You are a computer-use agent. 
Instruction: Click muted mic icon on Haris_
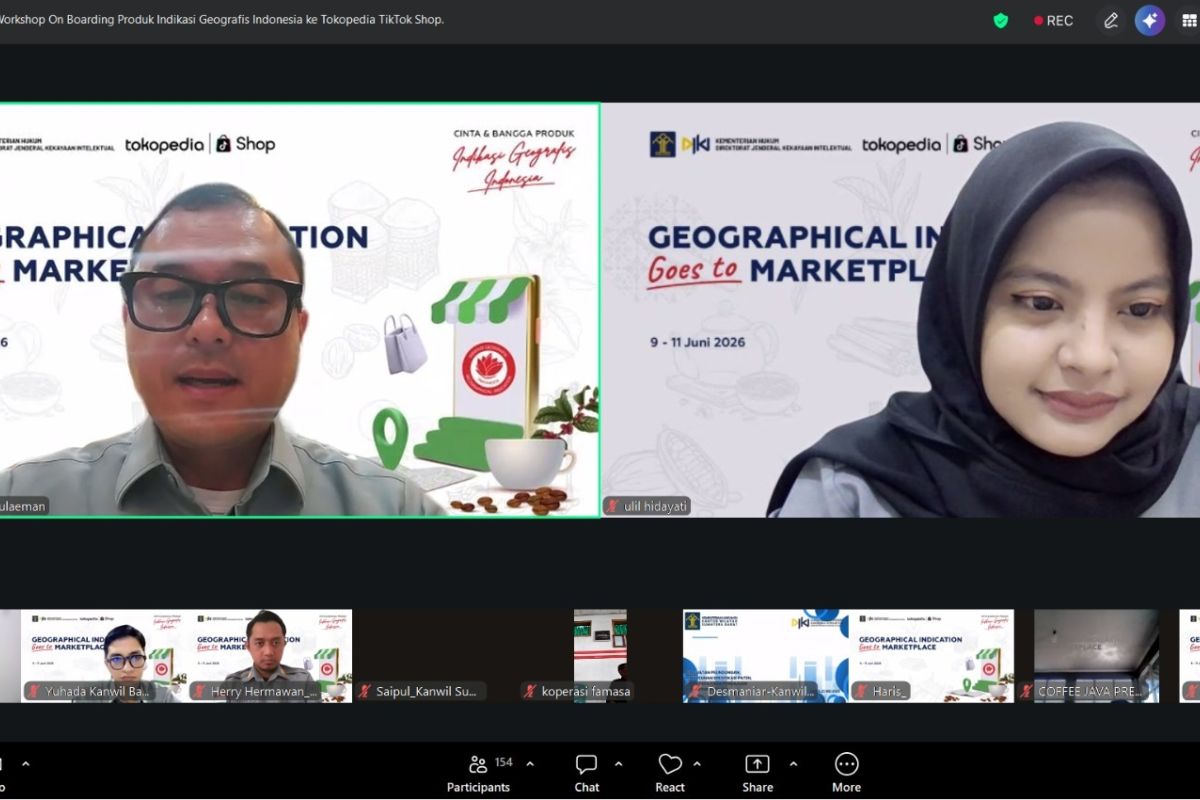[x=861, y=691]
